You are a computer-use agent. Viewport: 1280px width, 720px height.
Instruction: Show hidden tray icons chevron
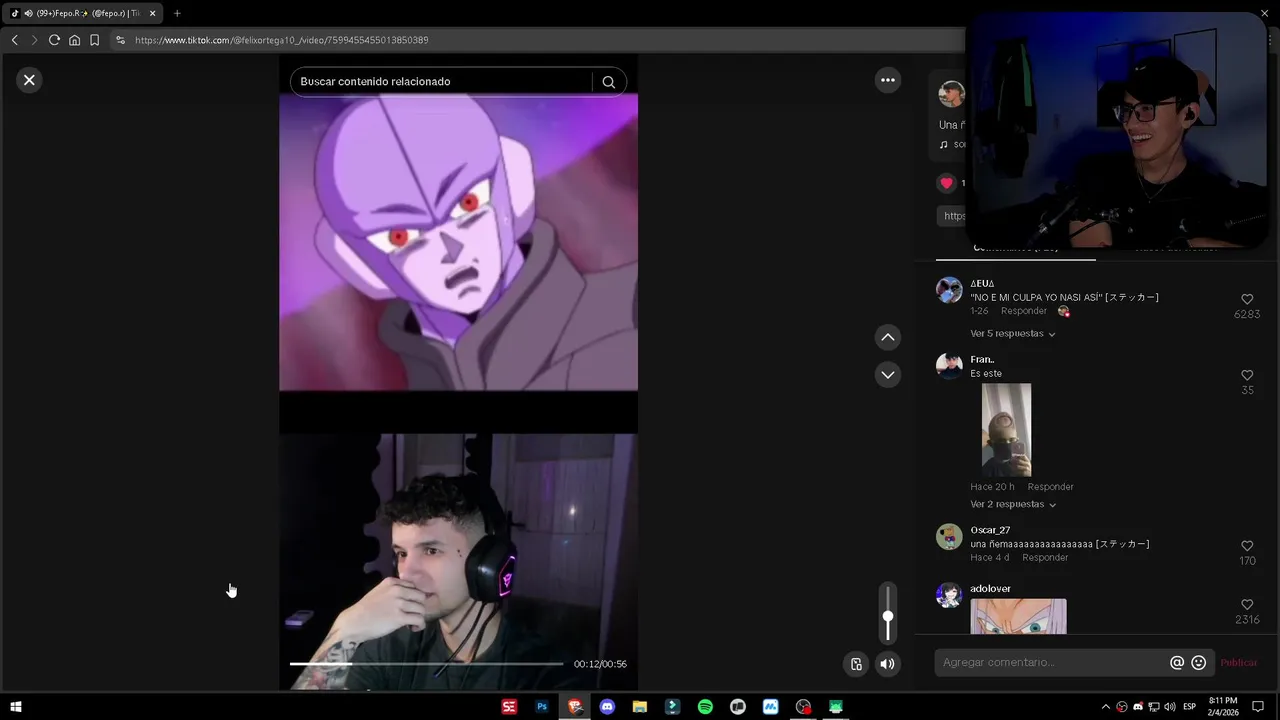(1105, 707)
